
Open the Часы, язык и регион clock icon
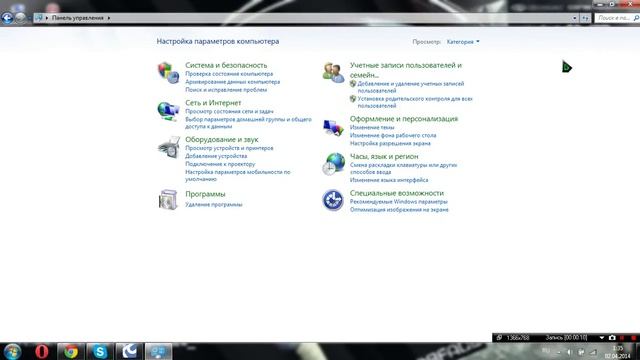pos(333,164)
